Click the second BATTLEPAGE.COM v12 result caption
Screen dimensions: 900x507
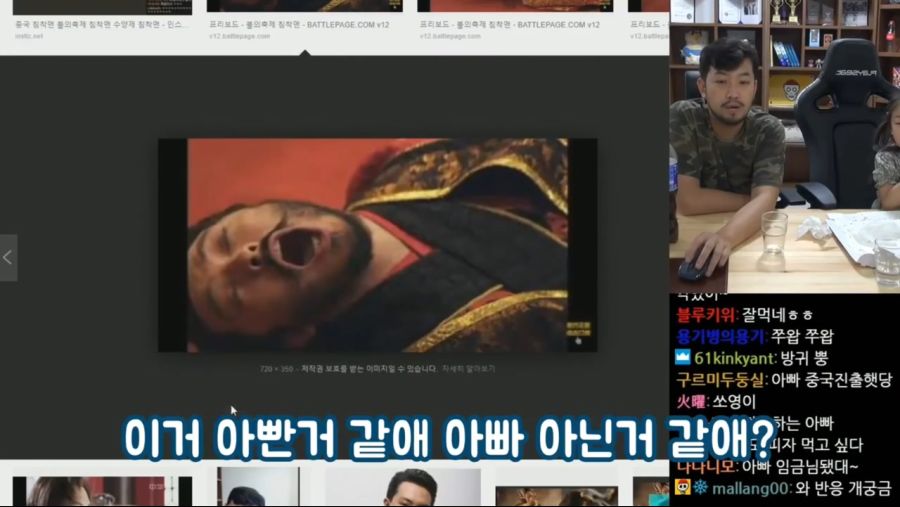[x=510, y=23]
